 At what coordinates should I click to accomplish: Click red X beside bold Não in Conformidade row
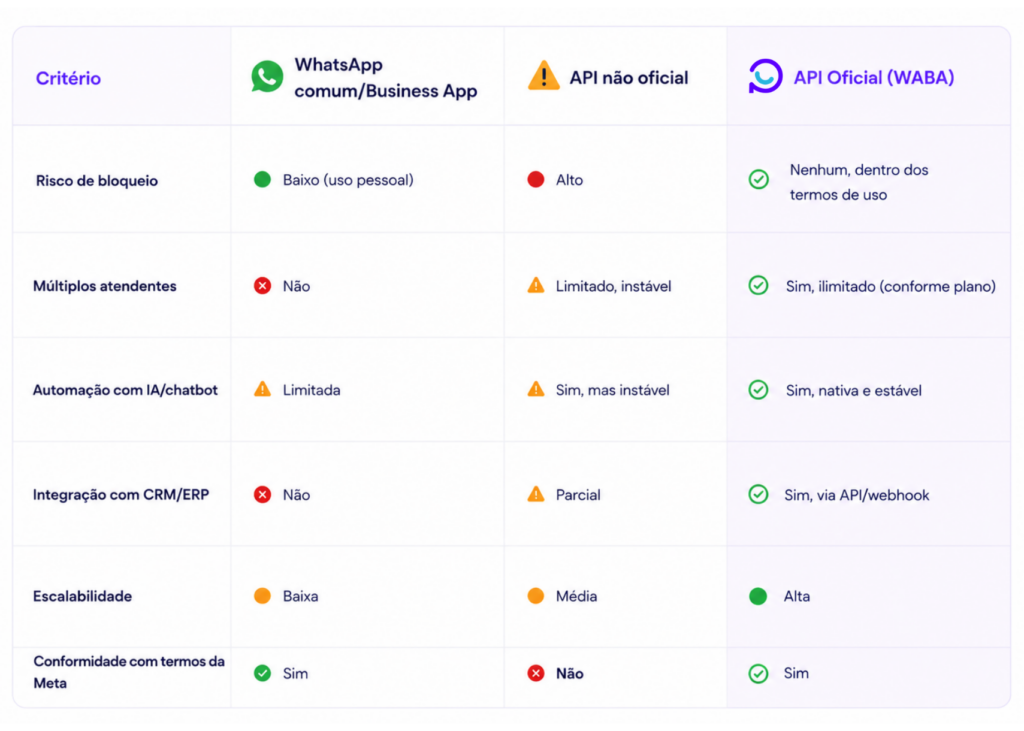click(x=536, y=673)
